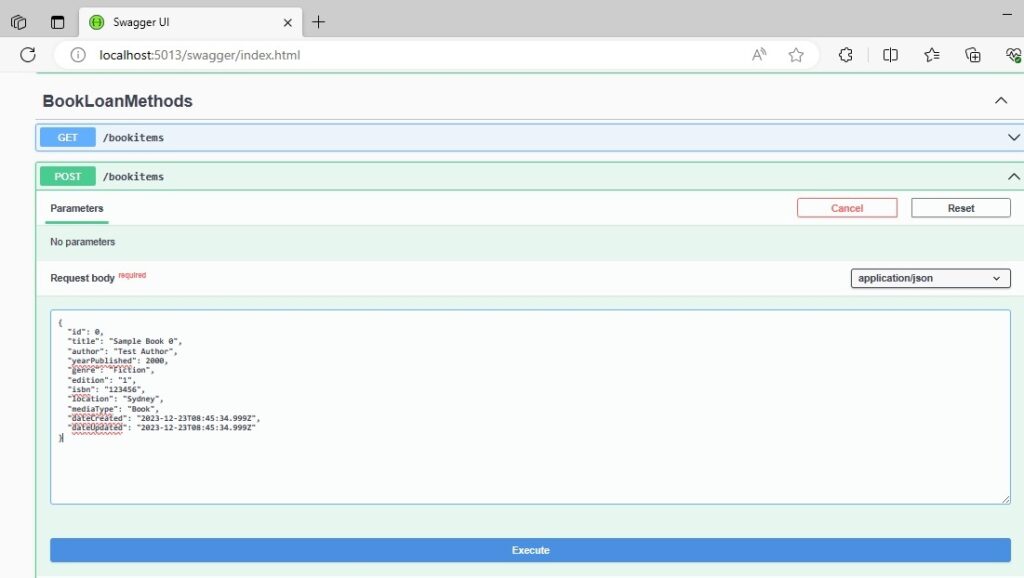Close the Swagger UI tab
Image resolution: width=1024 pixels, height=578 pixels.
[x=287, y=22]
